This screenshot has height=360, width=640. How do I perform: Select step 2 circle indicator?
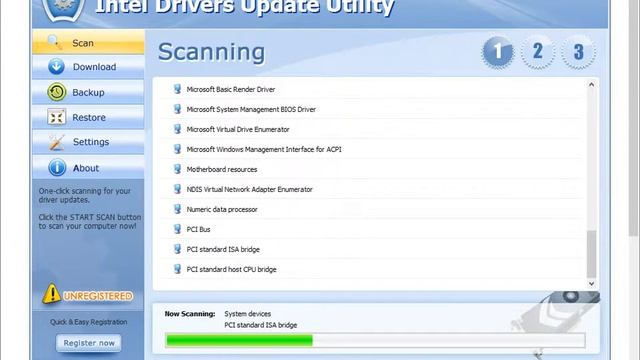point(538,52)
